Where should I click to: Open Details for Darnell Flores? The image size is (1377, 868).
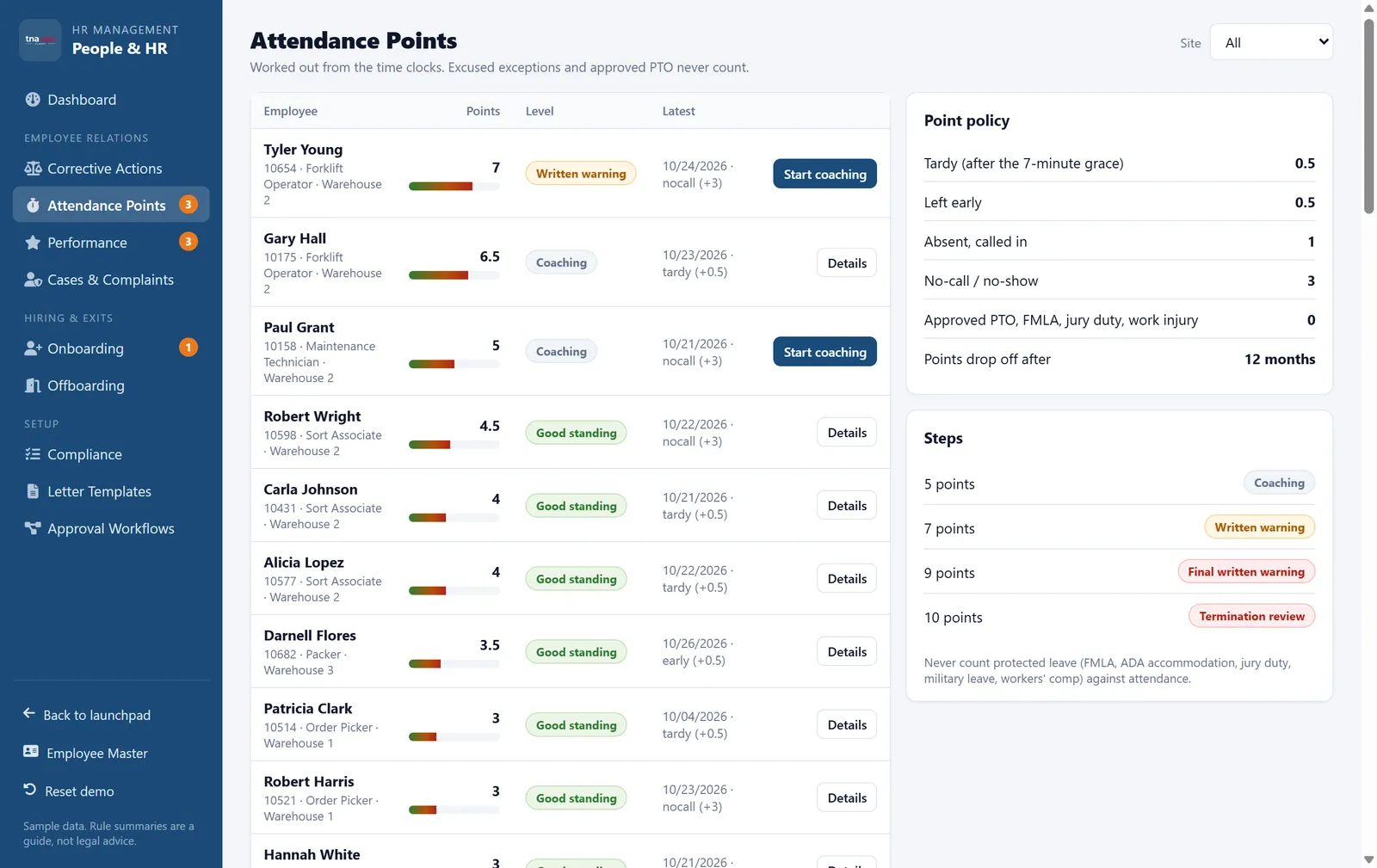pyautogui.click(x=847, y=652)
